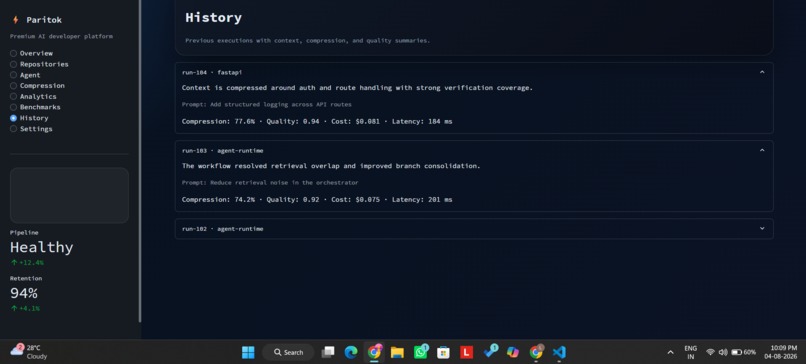
Task: Open Visual Studio Code from the taskbar
Action: 559,352
